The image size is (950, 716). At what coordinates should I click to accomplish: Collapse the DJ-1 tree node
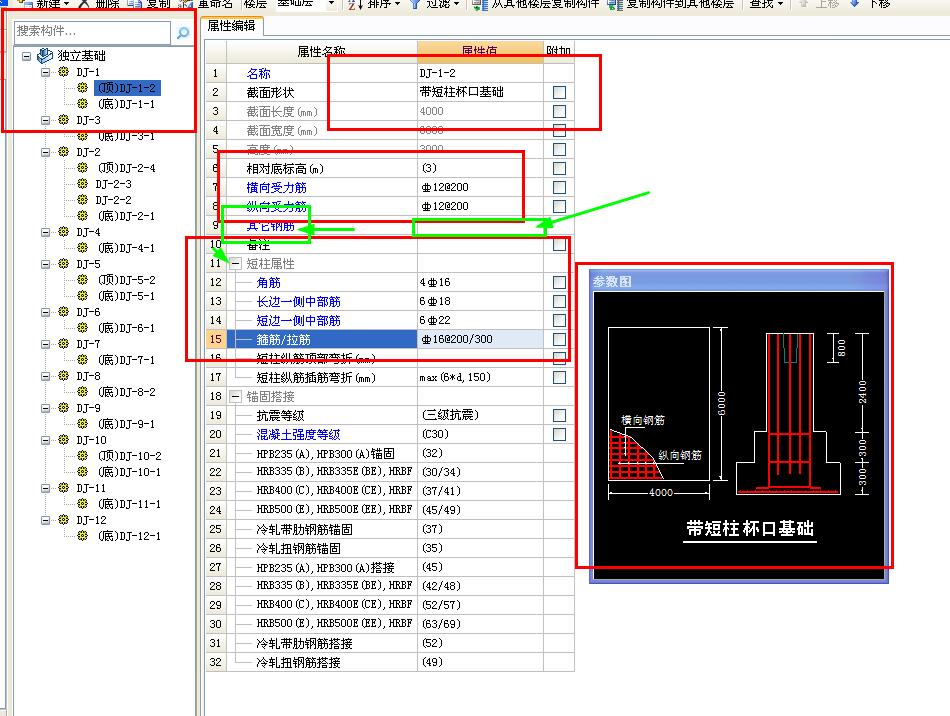(45, 72)
